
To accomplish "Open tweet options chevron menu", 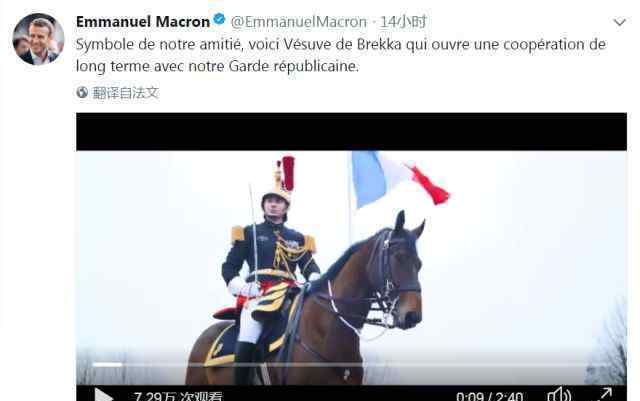I will point(620,22).
